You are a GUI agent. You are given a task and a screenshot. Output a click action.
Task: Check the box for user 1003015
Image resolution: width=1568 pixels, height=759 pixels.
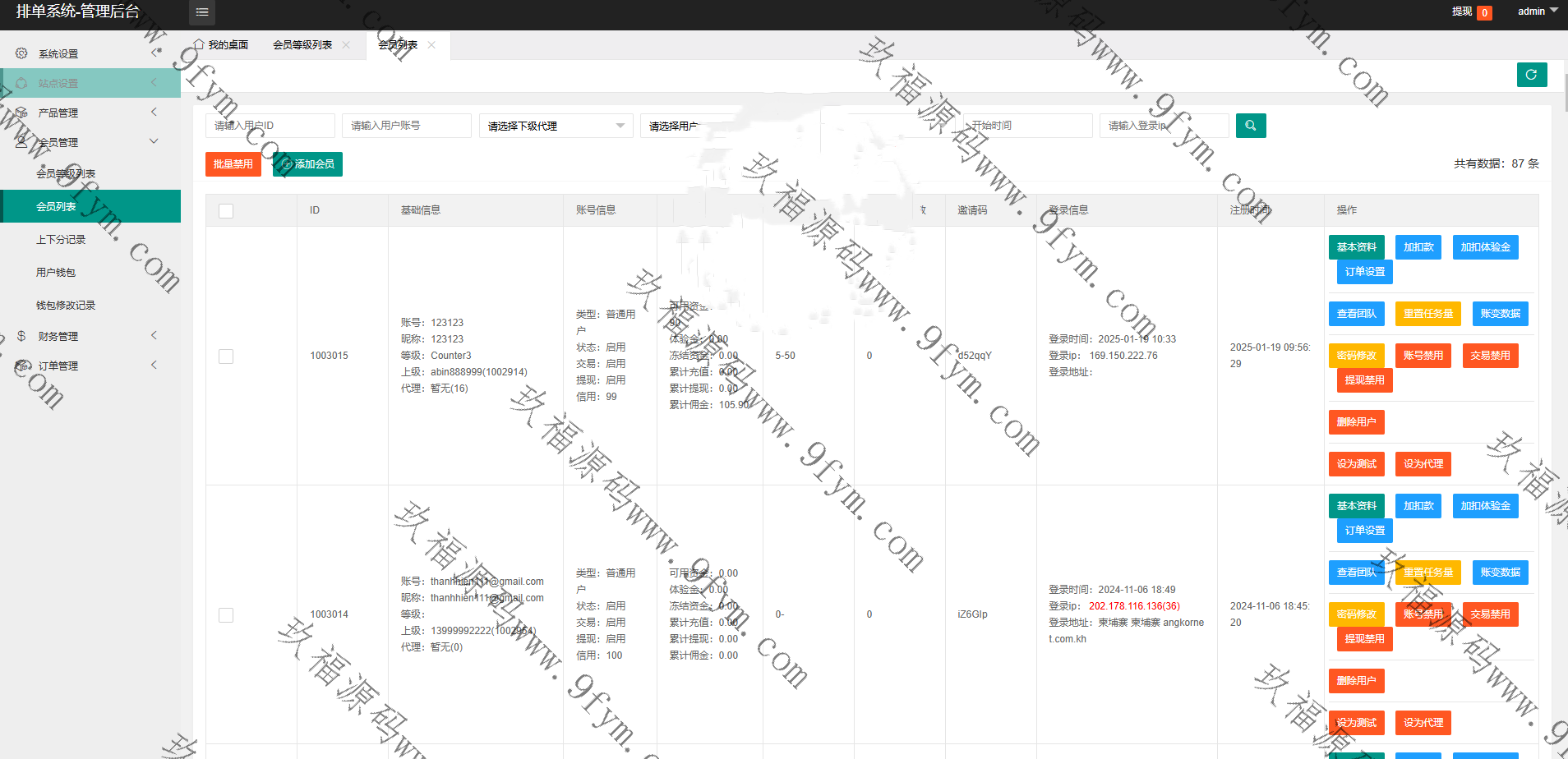(x=226, y=356)
